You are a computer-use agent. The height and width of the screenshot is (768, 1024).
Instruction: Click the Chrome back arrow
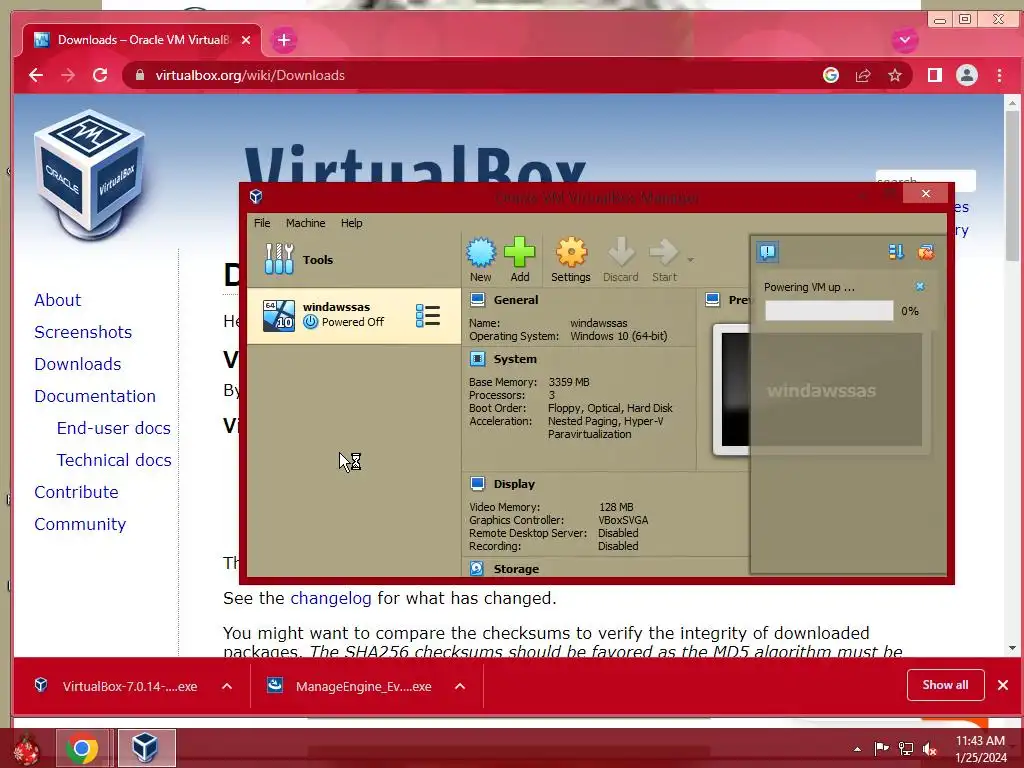pos(36,75)
